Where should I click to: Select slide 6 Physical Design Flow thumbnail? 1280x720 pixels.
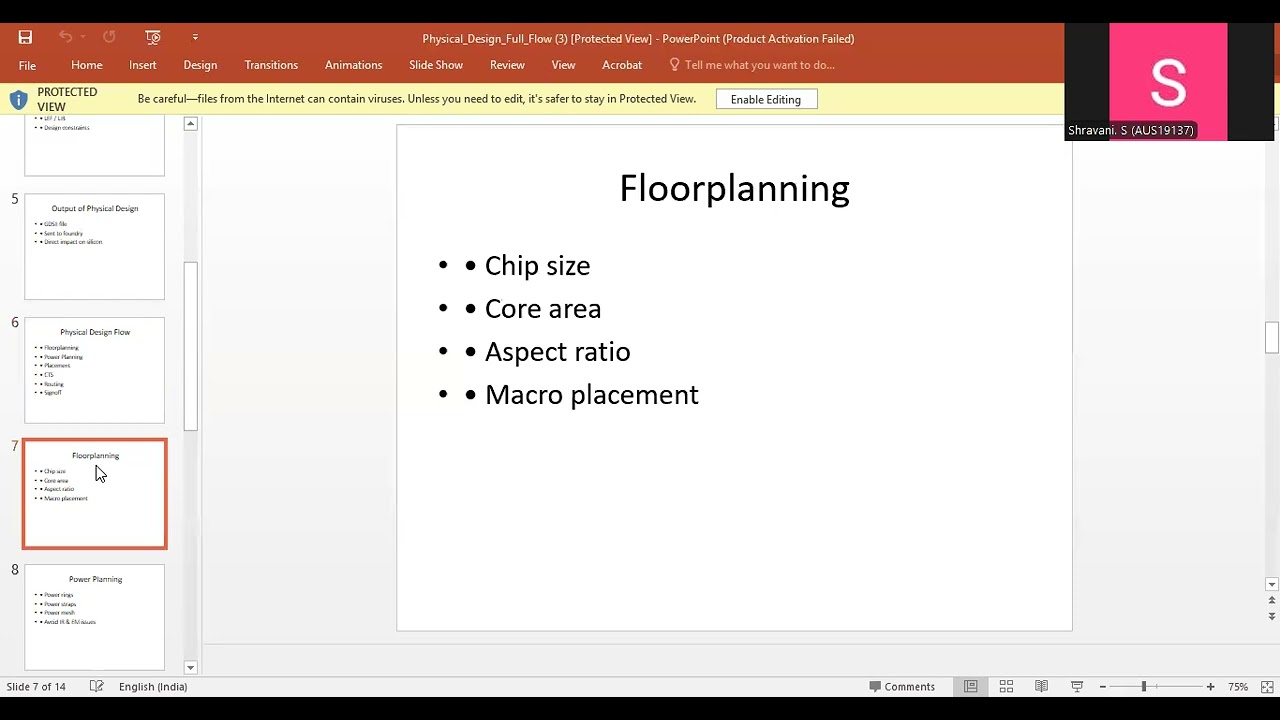pyautogui.click(x=94, y=370)
